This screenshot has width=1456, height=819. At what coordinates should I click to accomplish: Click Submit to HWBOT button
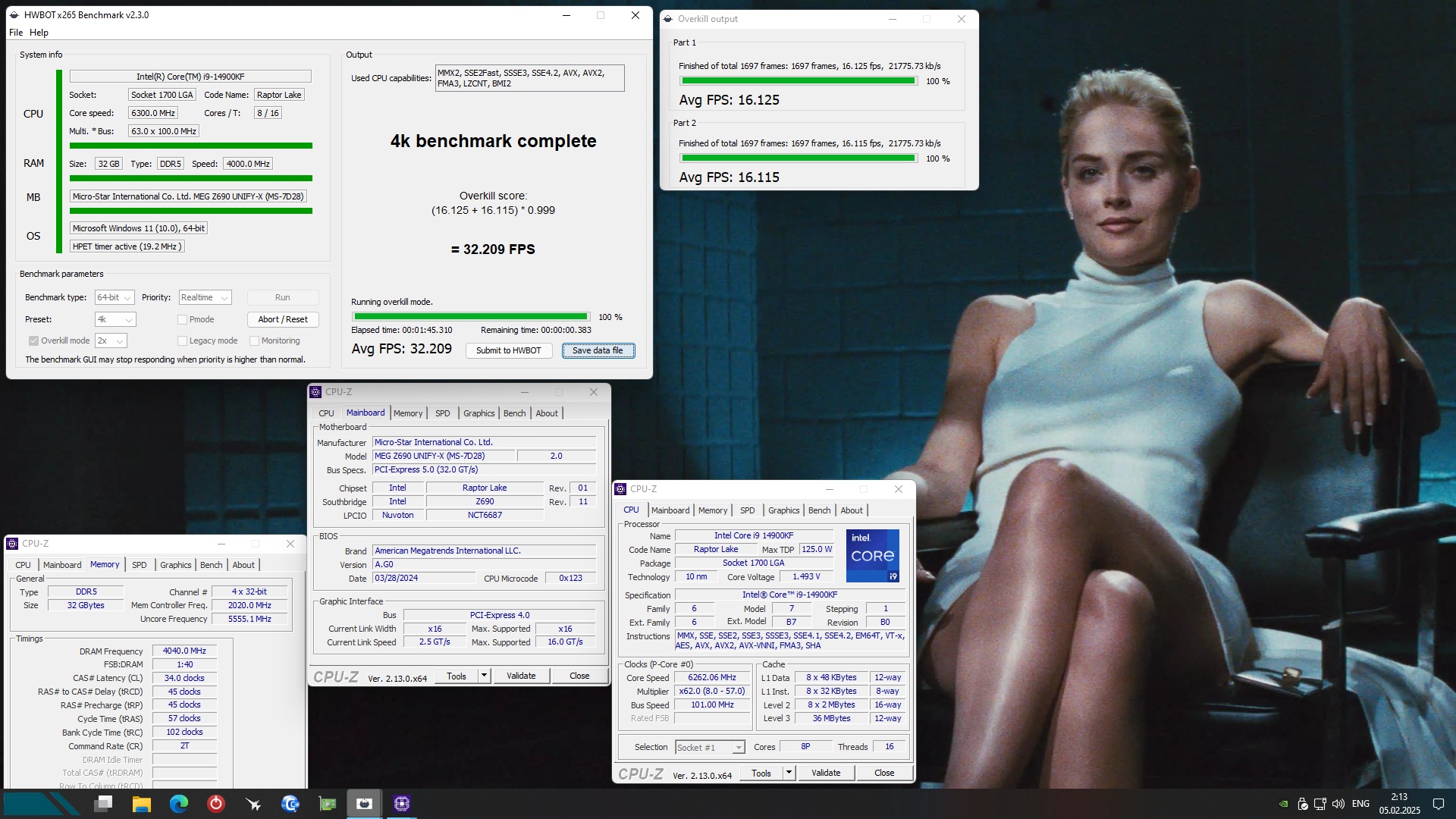508,350
